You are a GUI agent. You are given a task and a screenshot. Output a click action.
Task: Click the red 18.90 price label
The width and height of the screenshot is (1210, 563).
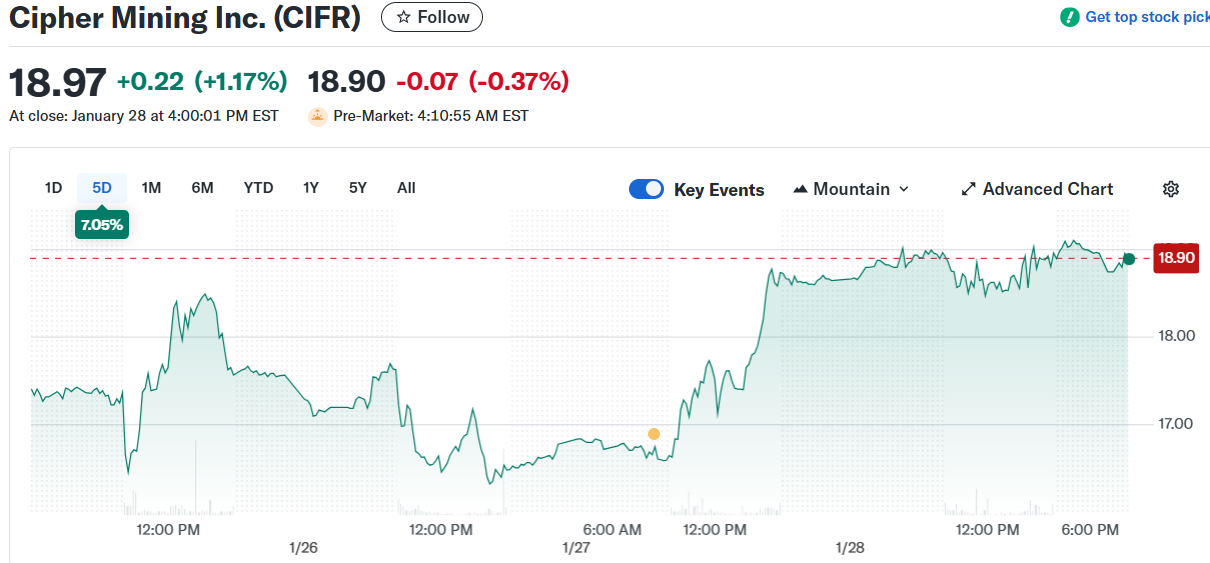[1175, 258]
